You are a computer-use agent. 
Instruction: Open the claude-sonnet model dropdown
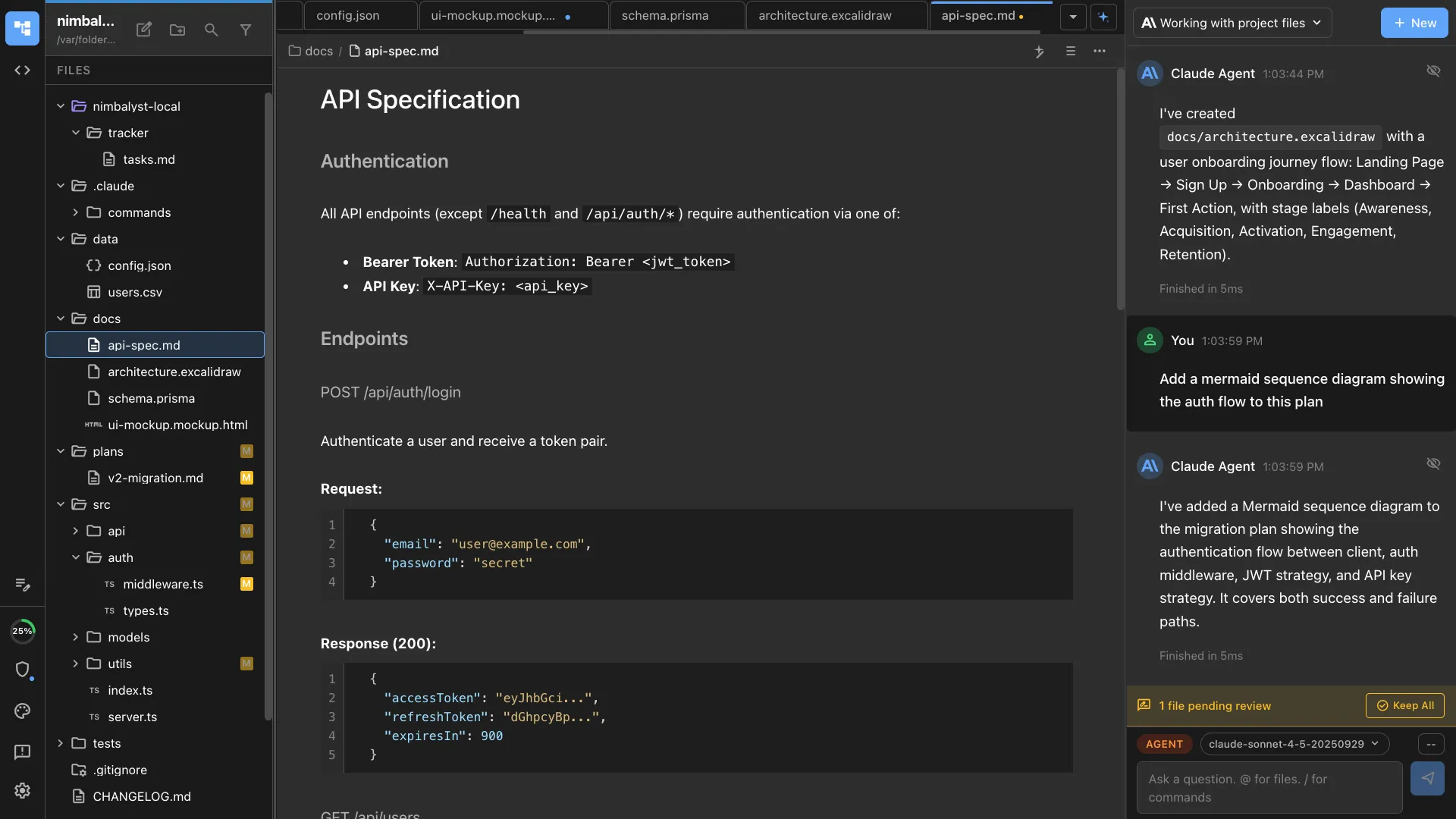click(1294, 744)
